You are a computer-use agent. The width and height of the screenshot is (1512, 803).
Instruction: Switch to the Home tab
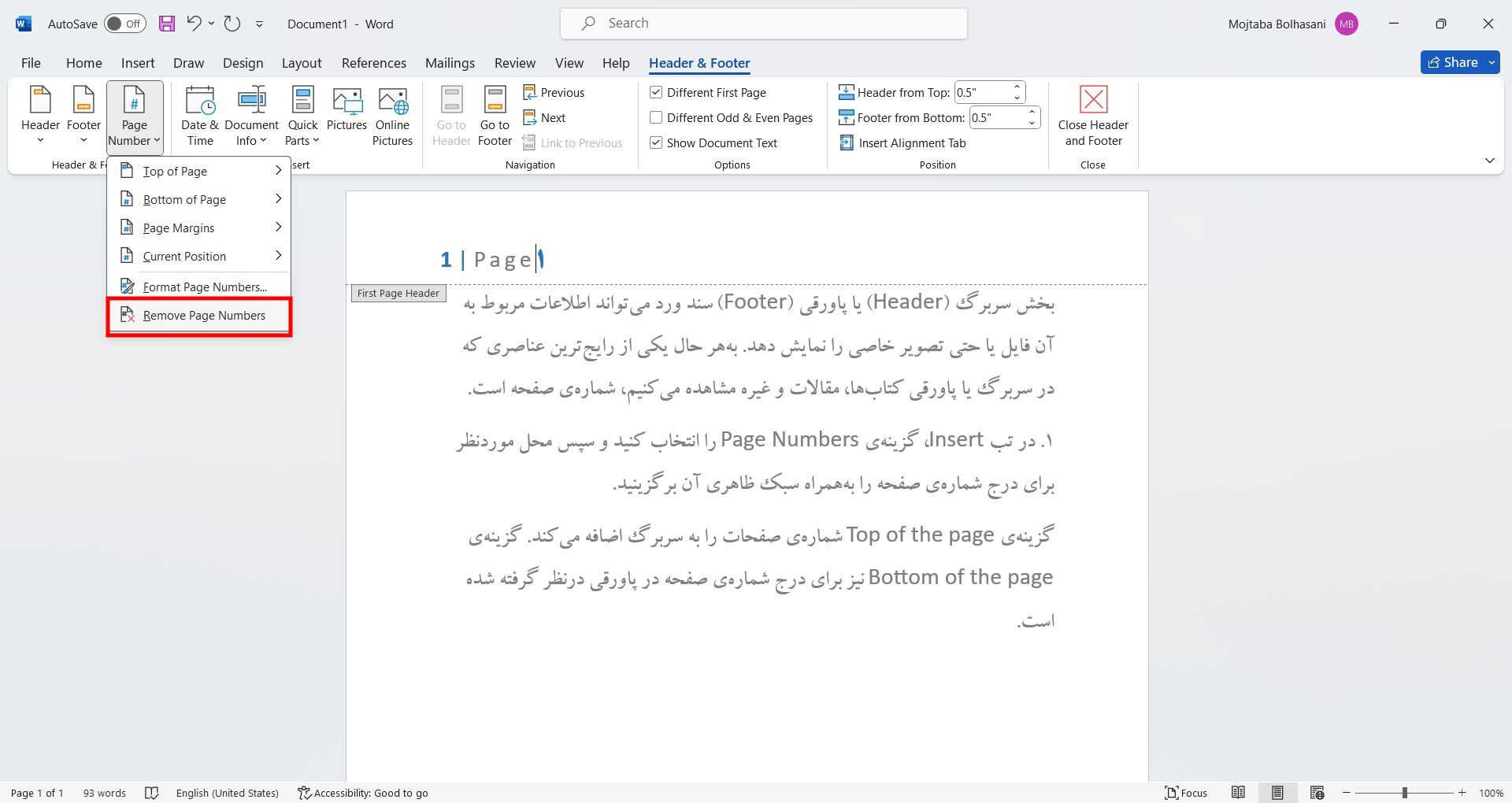83,63
